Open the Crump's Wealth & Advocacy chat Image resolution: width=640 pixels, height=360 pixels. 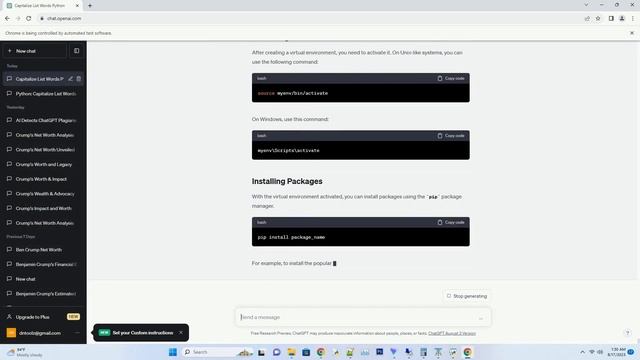click(43, 194)
